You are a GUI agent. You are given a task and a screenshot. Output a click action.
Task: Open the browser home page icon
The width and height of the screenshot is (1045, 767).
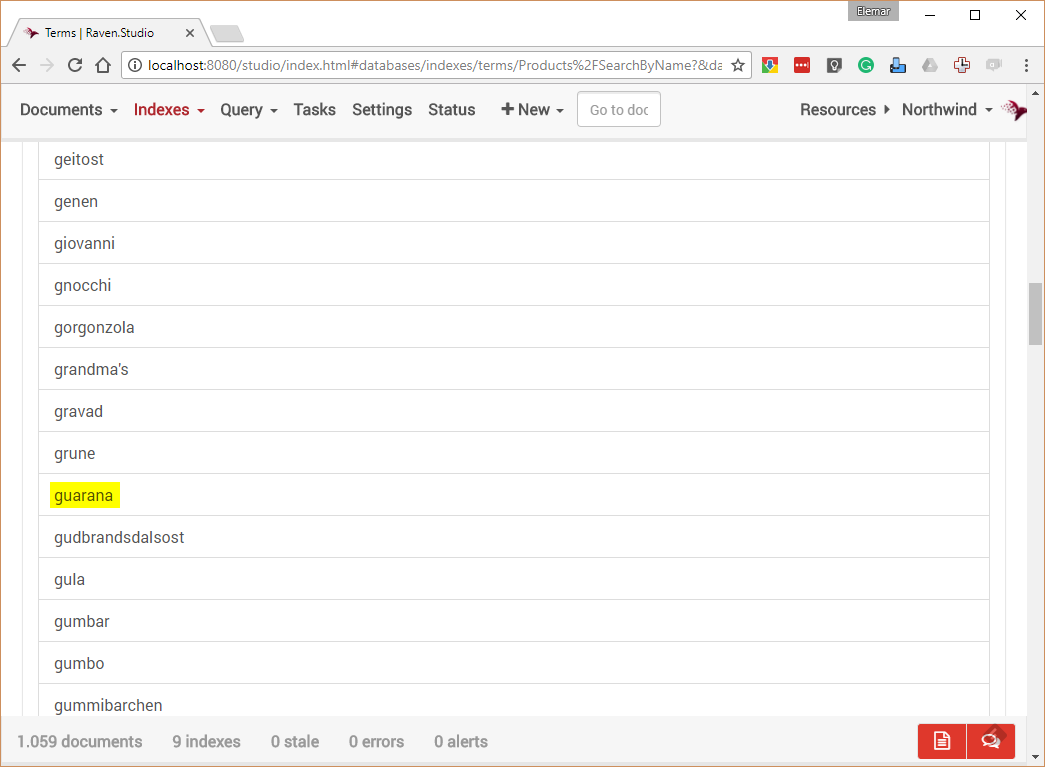tap(103, 65)
